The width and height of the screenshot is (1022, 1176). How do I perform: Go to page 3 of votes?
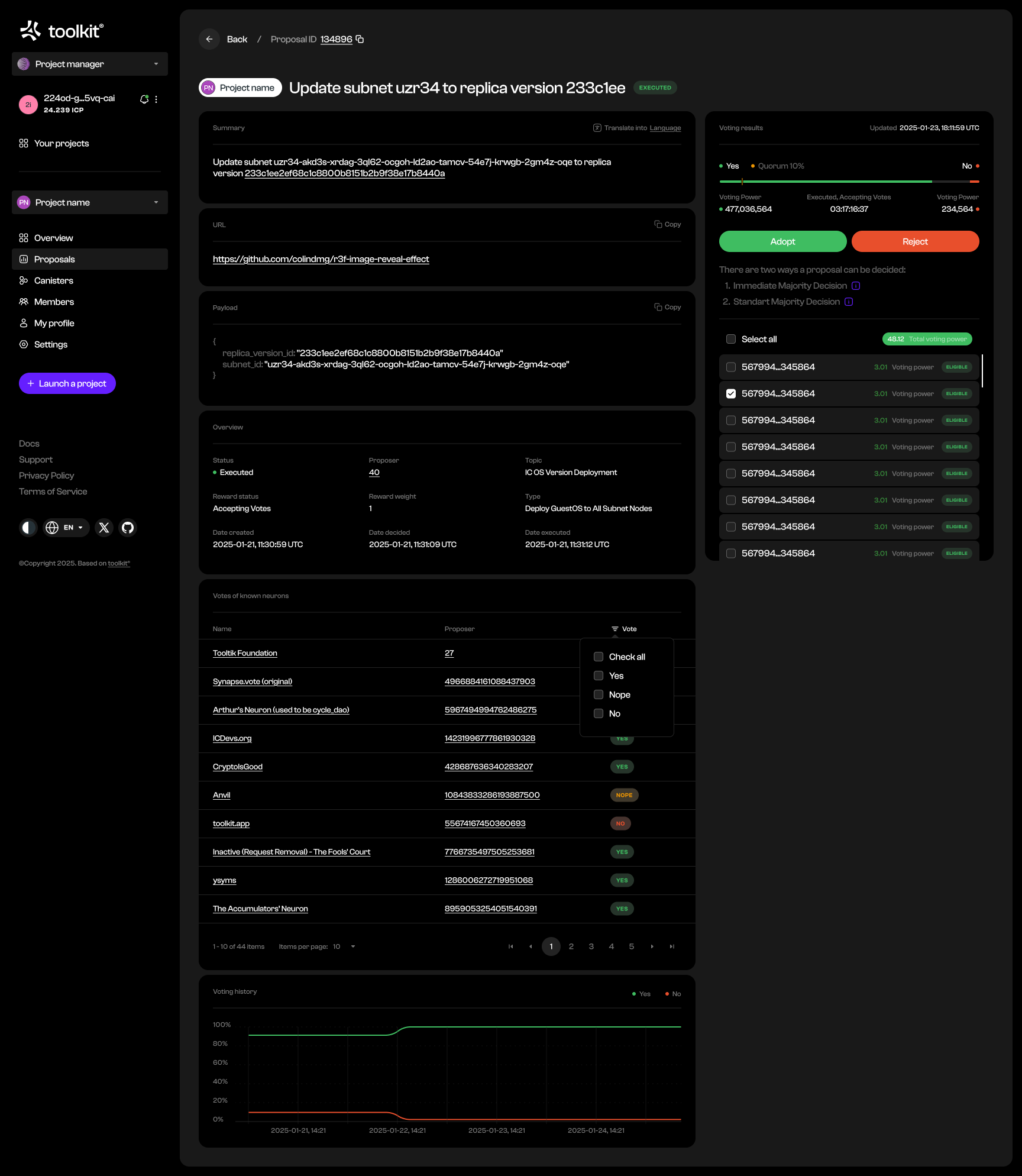(x=591, y=946)
